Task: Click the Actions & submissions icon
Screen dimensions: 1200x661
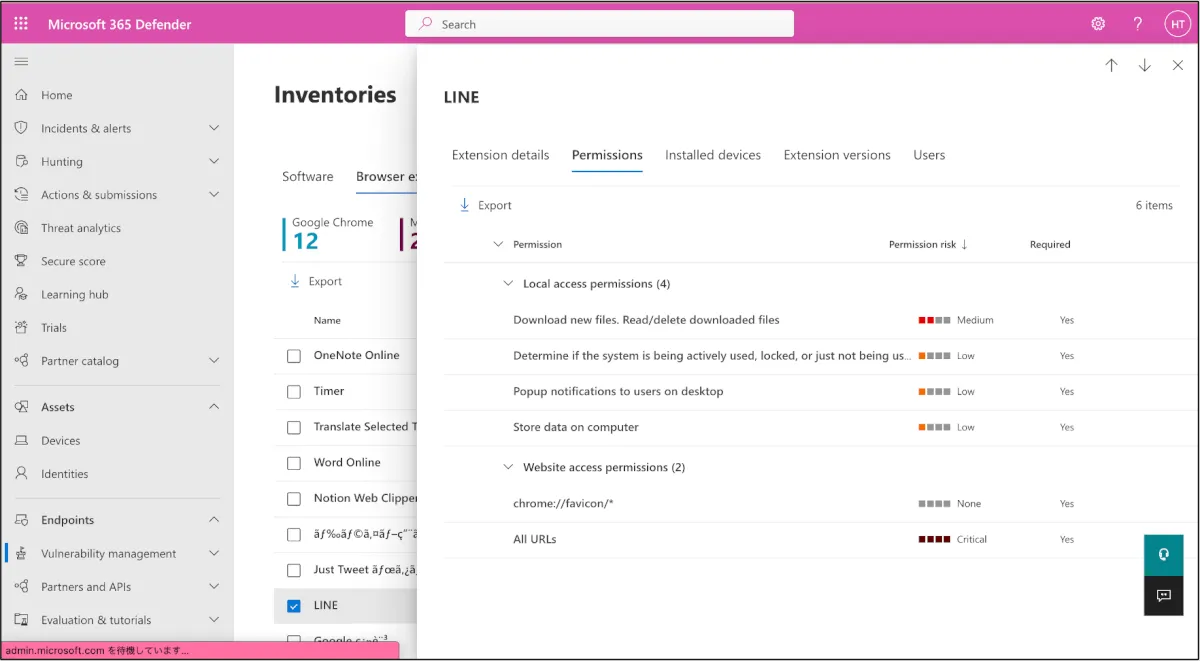Action: [x=21, y=195]
